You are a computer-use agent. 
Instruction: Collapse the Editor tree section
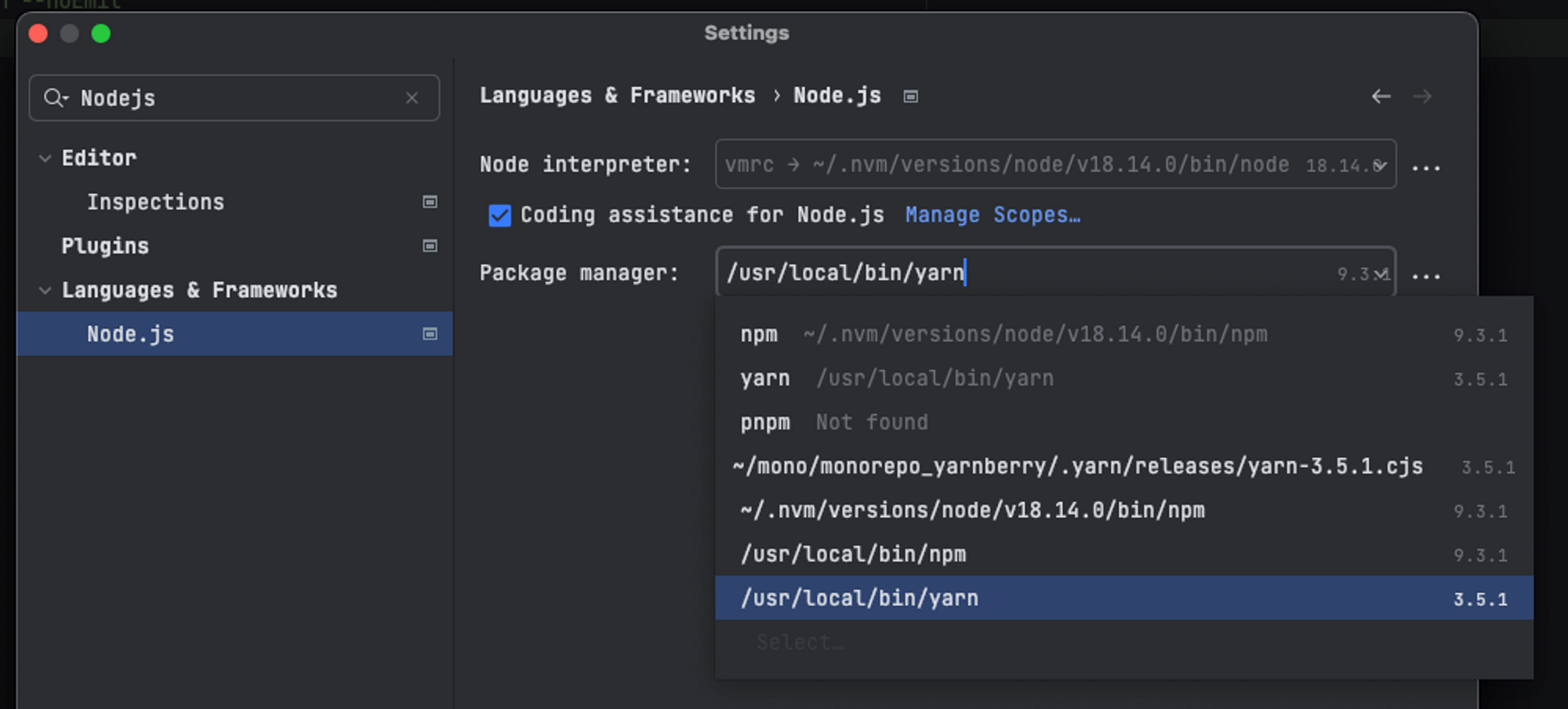[45, 158]
